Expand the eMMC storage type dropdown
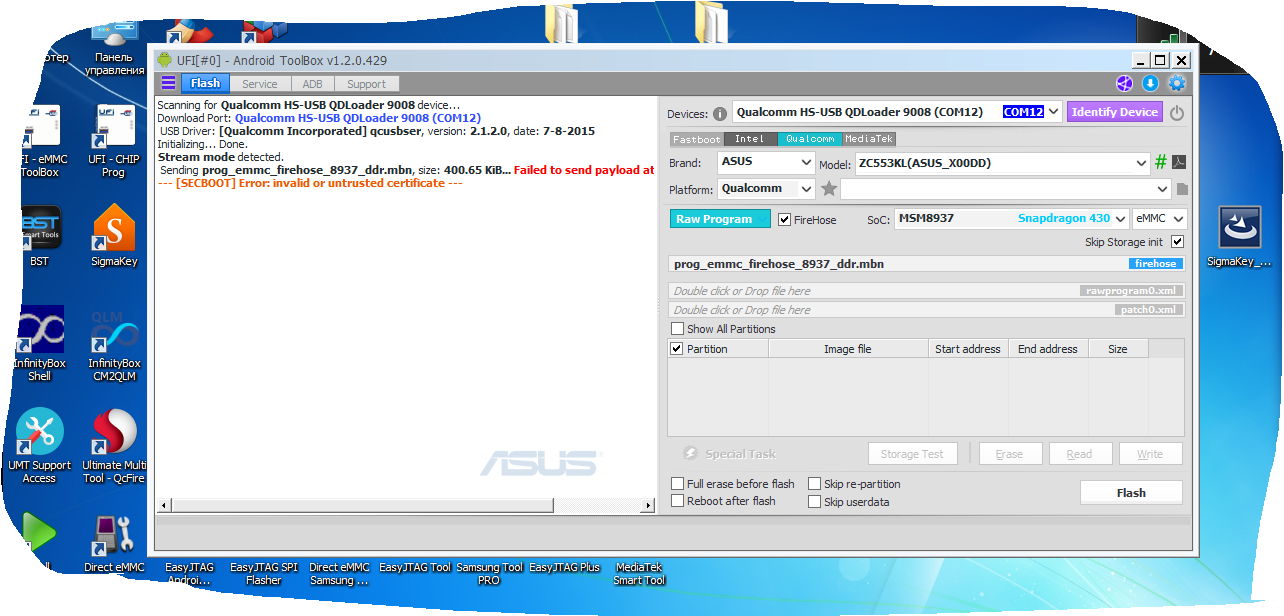 point(1179,219)
